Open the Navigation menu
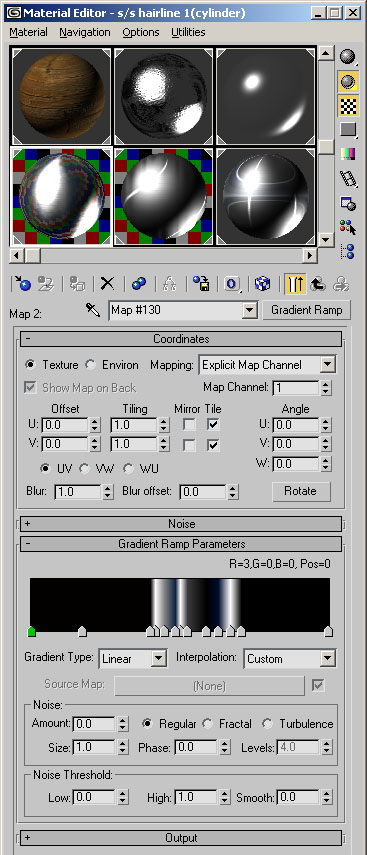 point(85,32)
